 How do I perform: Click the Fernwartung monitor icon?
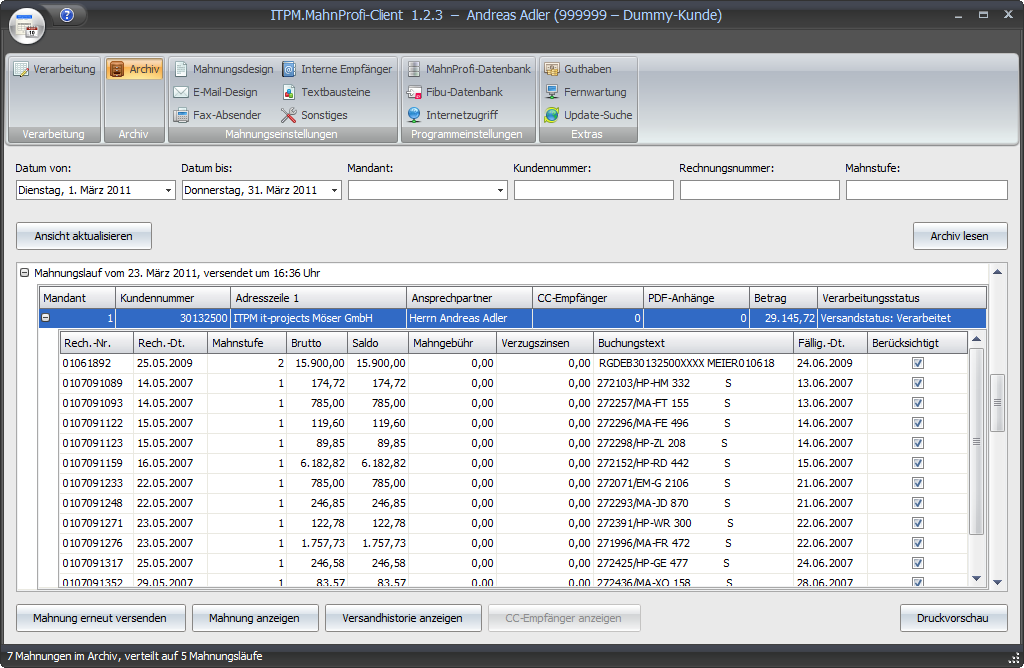click(x=552, y=92)
